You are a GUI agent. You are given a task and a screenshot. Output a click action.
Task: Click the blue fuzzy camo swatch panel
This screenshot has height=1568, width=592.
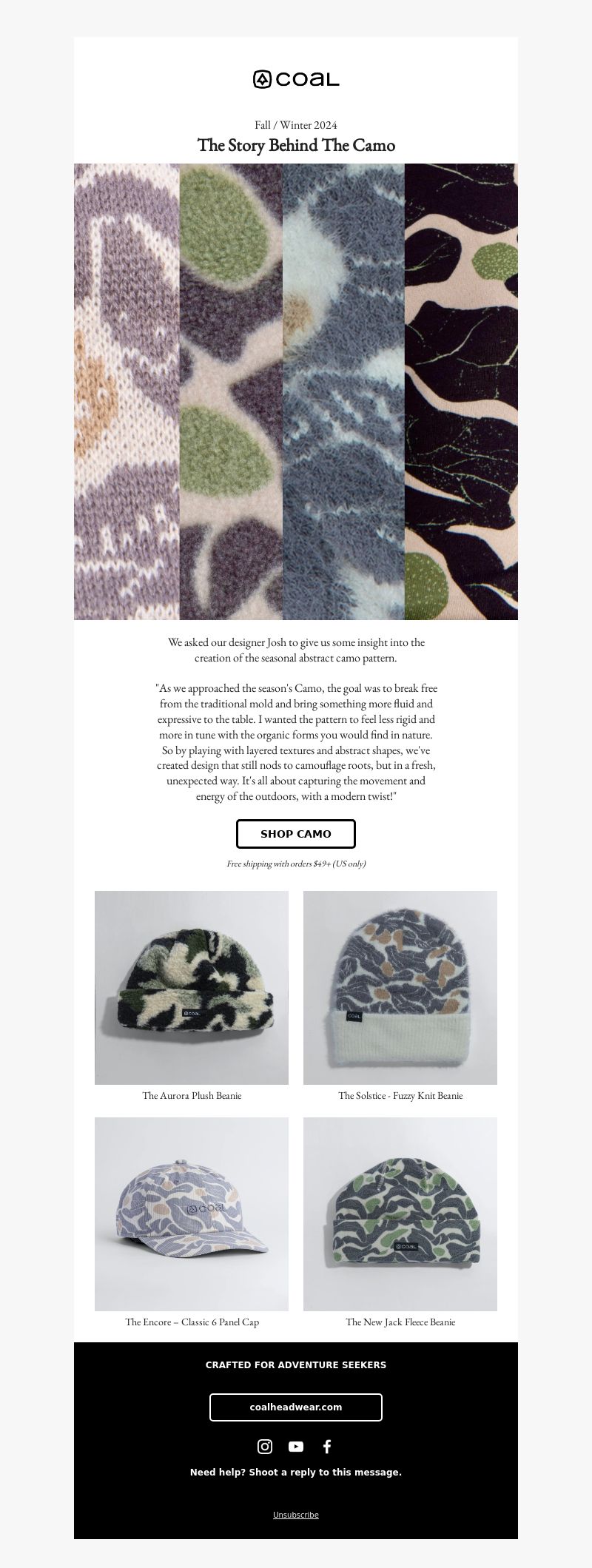(343, 391)
